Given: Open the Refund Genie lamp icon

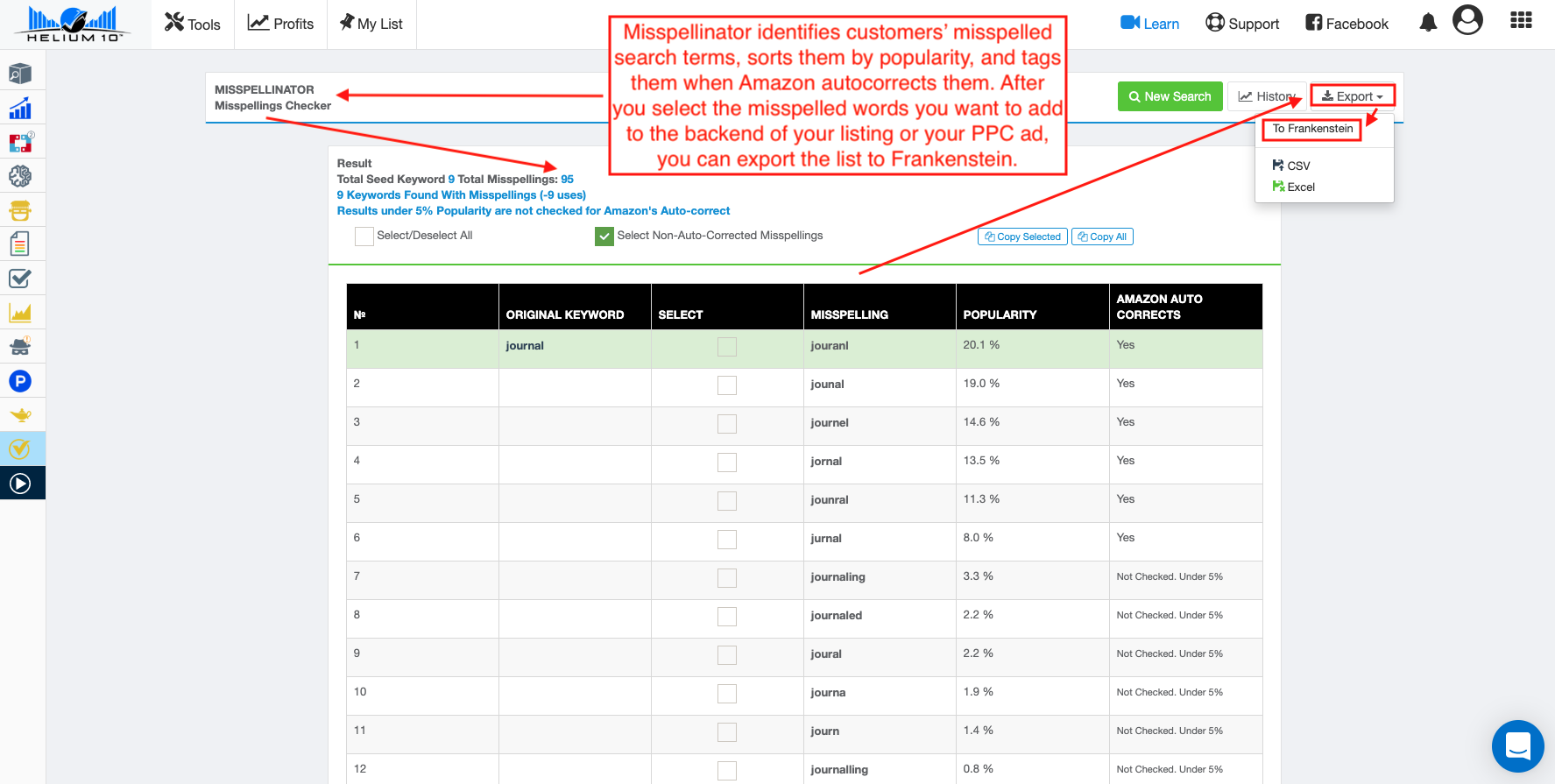Looking at the screenshot, I should pos(20,415).
